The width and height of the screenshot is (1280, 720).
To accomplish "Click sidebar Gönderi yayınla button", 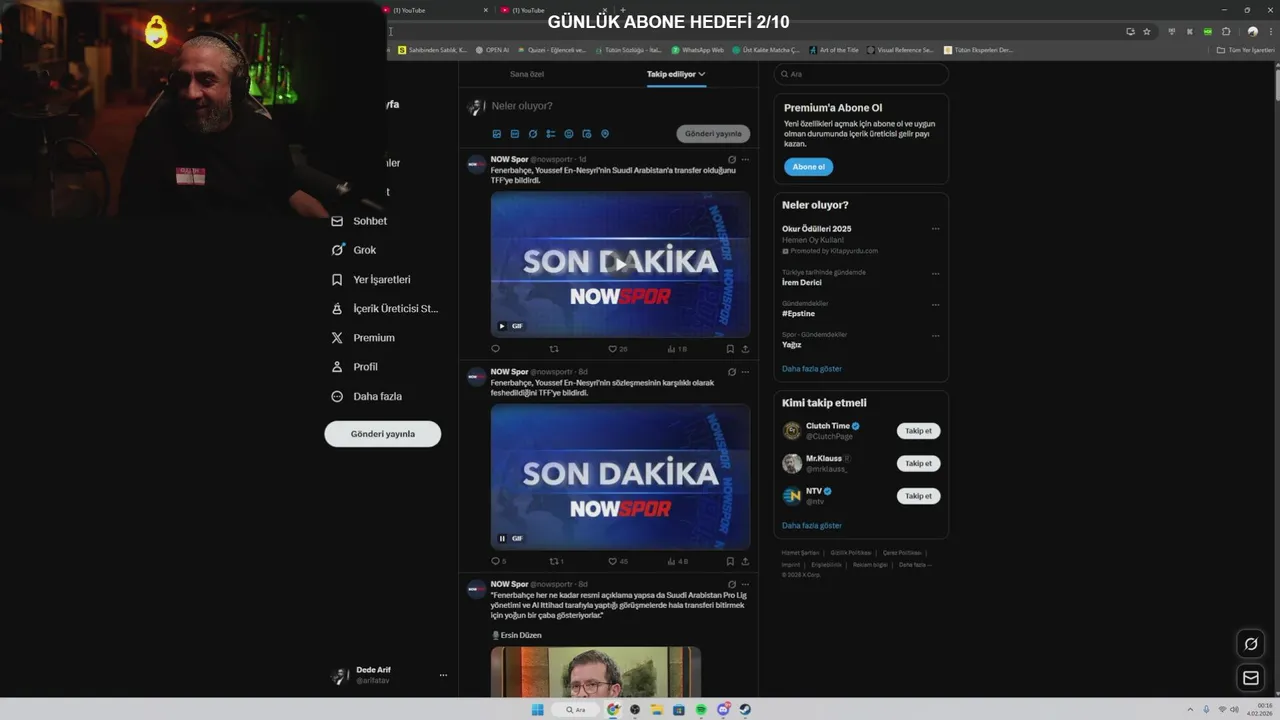I will coord(383,434).
